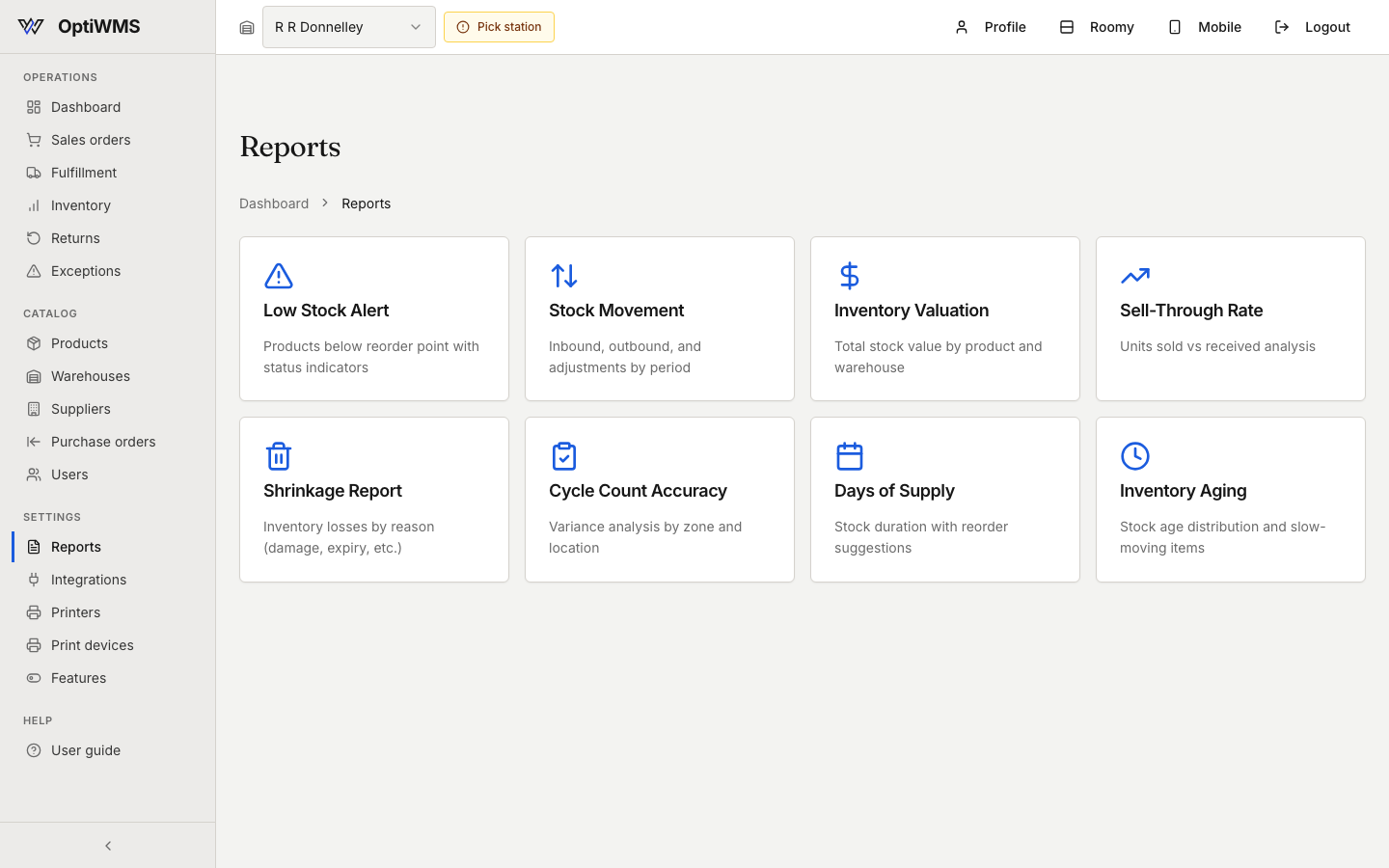Open the Products catalog page
Image resolution: width=1389 pixels, height=868 pixels.
coord(108,343)
